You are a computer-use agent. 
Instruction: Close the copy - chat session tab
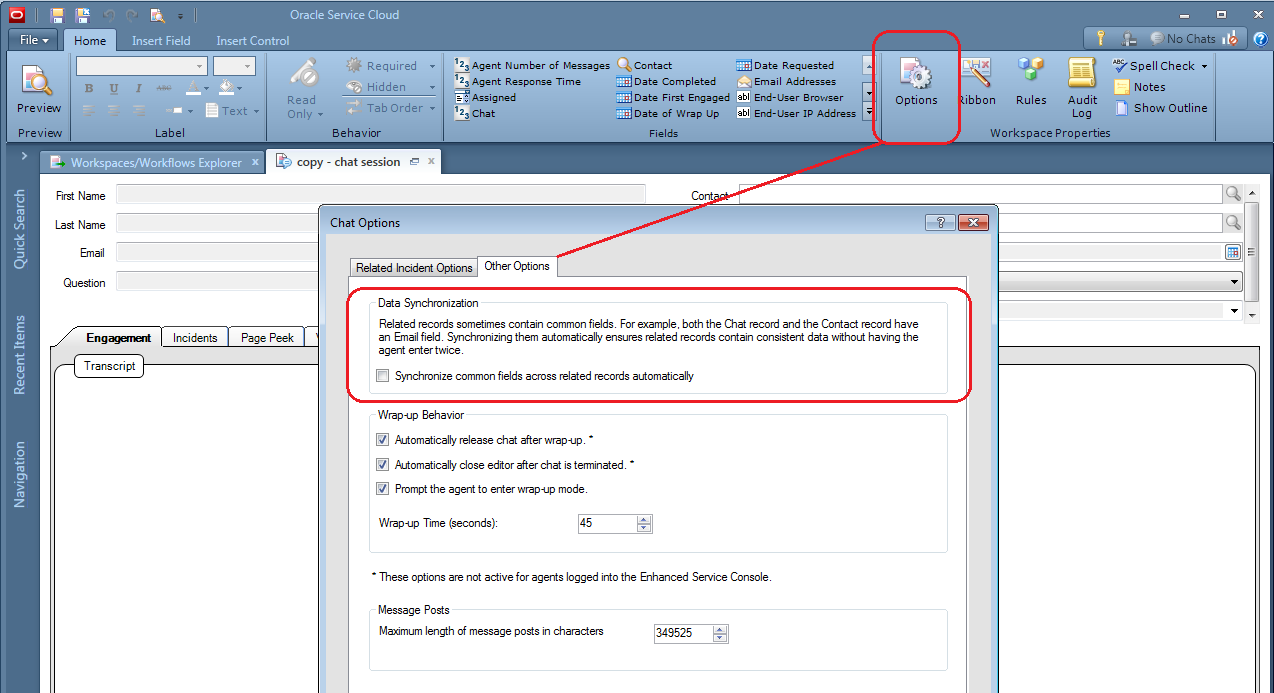coord(432,161)
